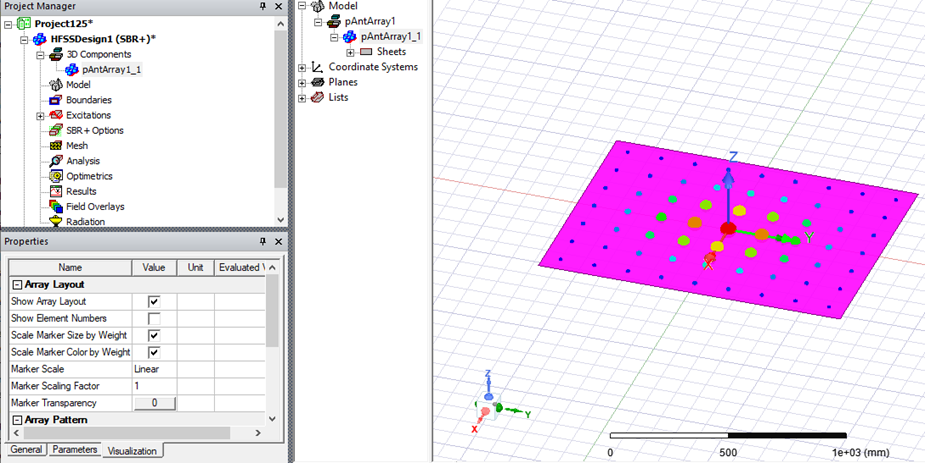Click the pAntArray1_1 icon in Project Manager

point(72,70)
